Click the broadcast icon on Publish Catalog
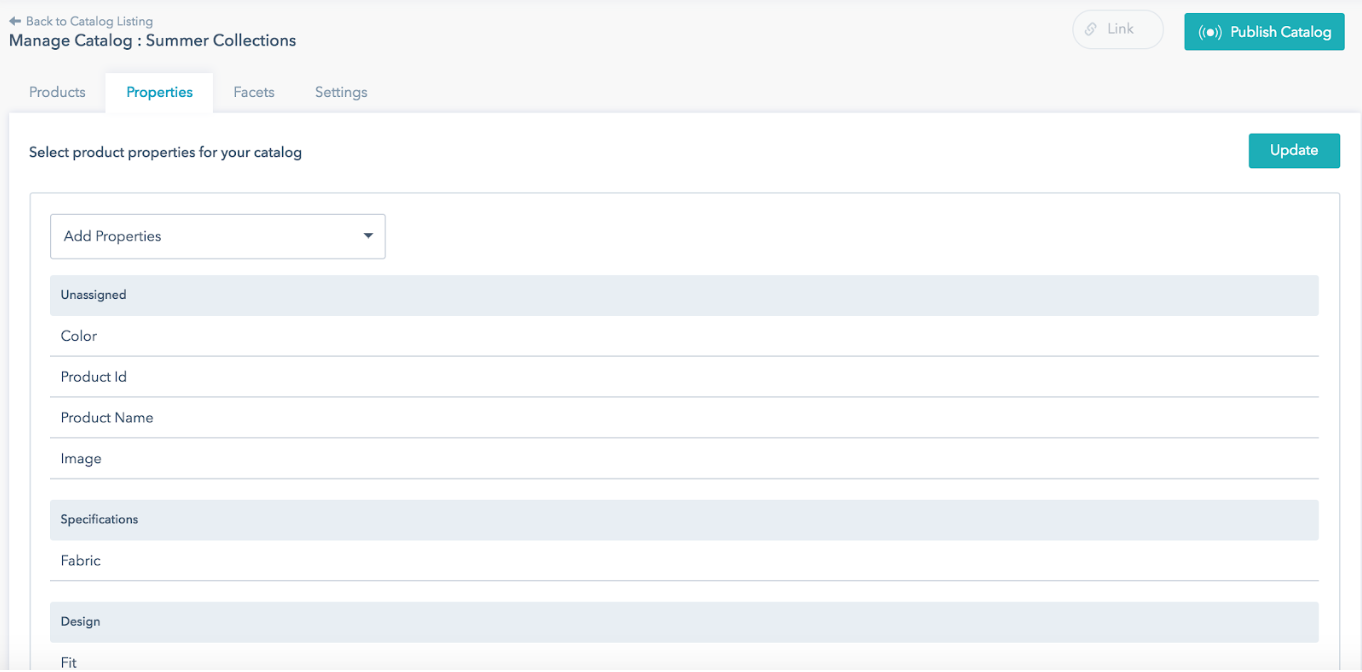This screenshot has width=1362, height=672. click(1210, 32)
